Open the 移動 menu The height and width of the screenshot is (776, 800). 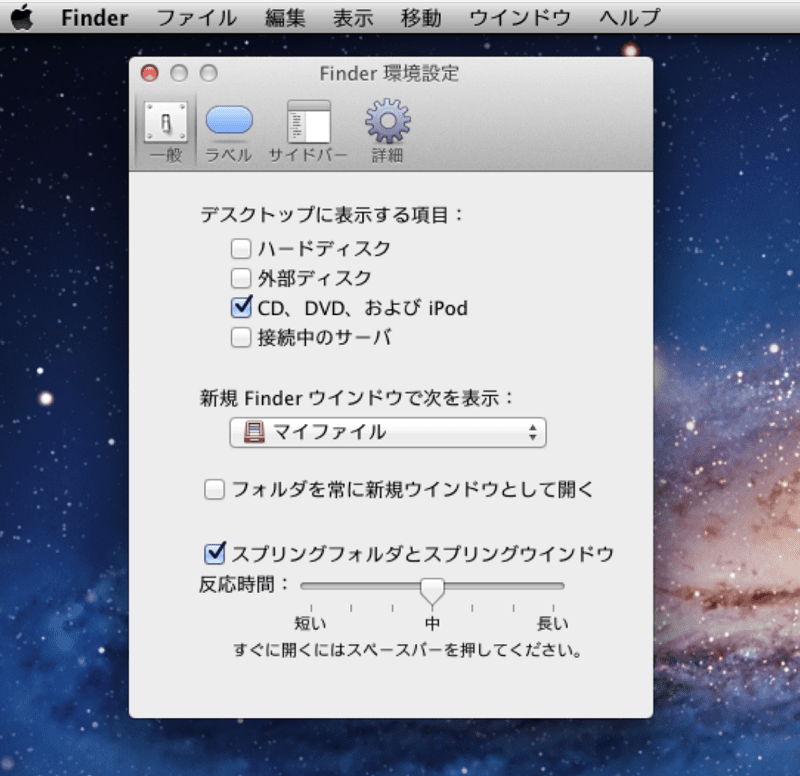[x=421, y=18]
